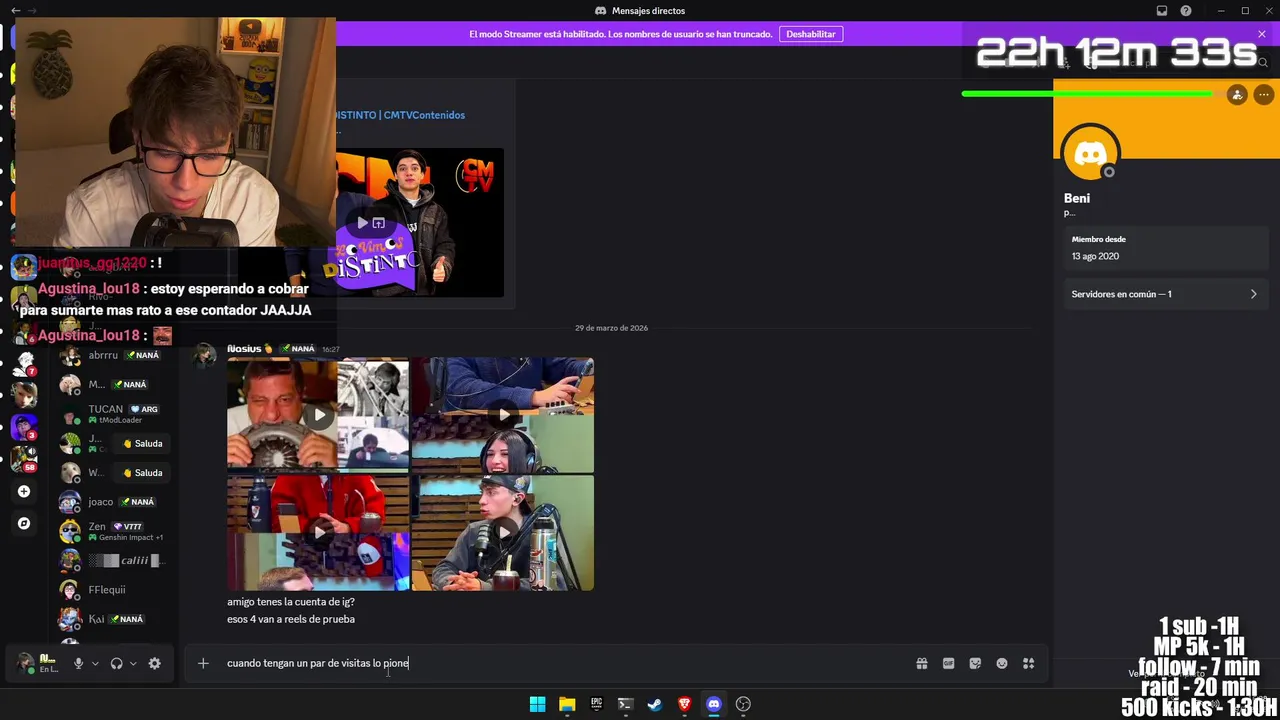Click the '29 de marzo de 2026' date divider text

click(611, 328)
